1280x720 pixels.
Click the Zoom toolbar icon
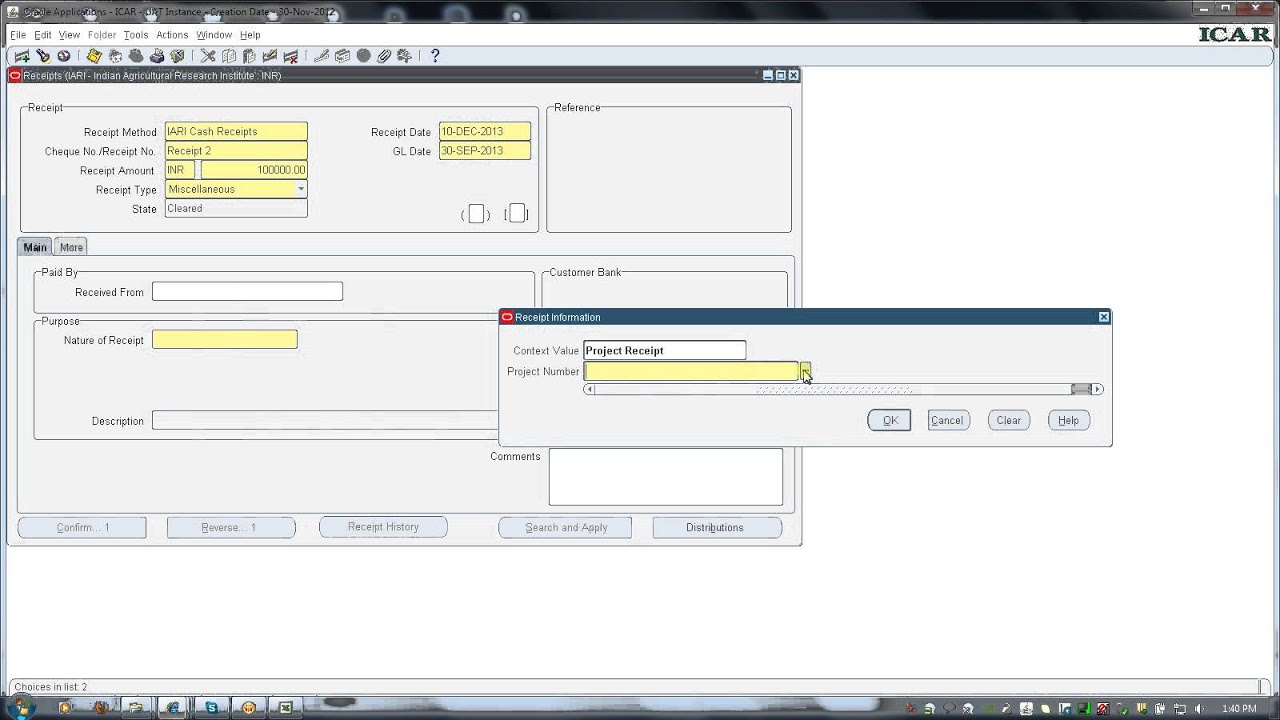point(342,56)
